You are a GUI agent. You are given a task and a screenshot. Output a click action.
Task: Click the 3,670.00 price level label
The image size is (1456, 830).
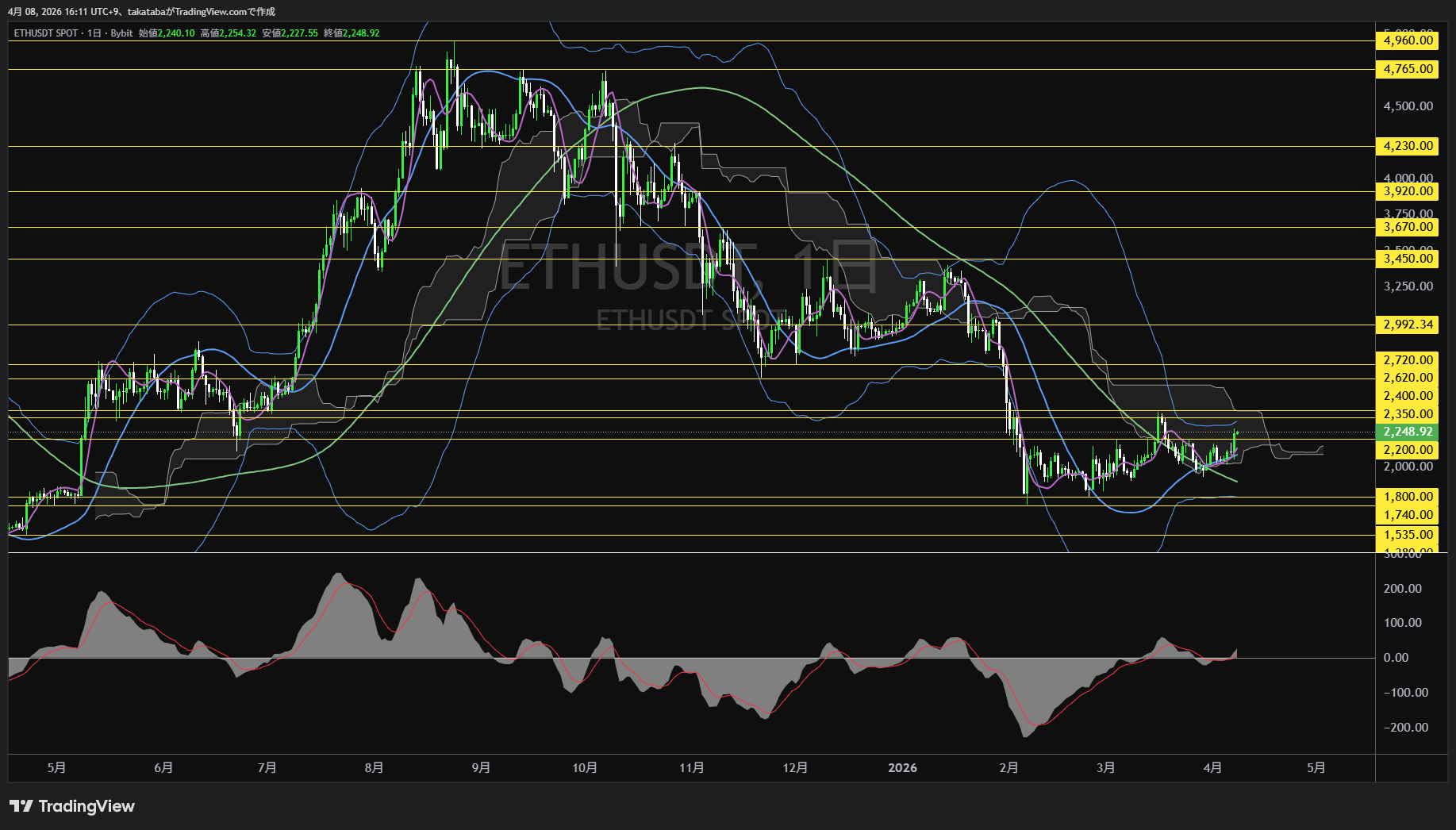click(1408, 227)
